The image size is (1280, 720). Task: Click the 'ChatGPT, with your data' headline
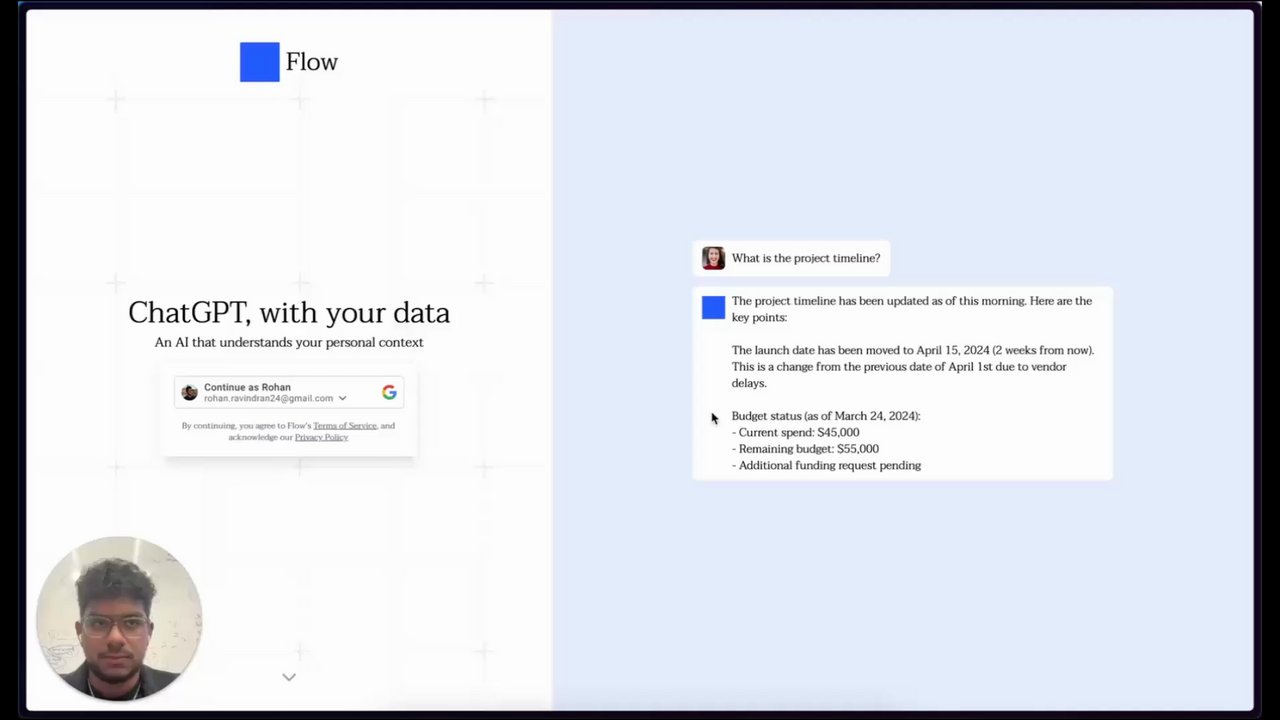pyautogui.click(x=289, y=313)
